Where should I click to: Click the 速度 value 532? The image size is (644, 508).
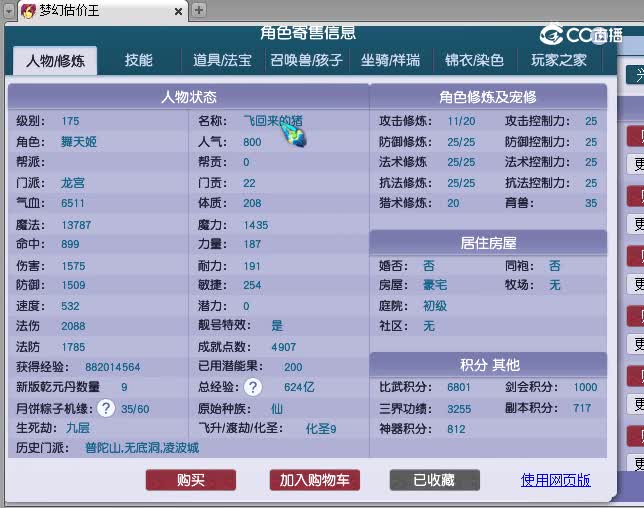click(x=70, y=306)
